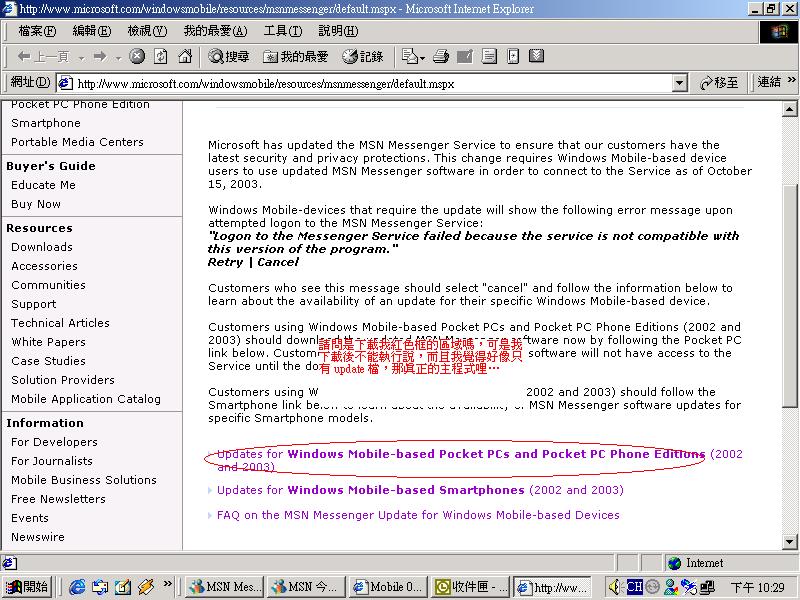
Task: Print the page with the printer icon
Action: point(441,56)
